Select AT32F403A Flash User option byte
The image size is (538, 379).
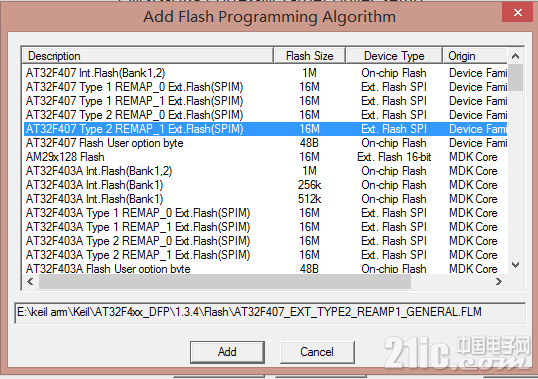tap(265, 268)
